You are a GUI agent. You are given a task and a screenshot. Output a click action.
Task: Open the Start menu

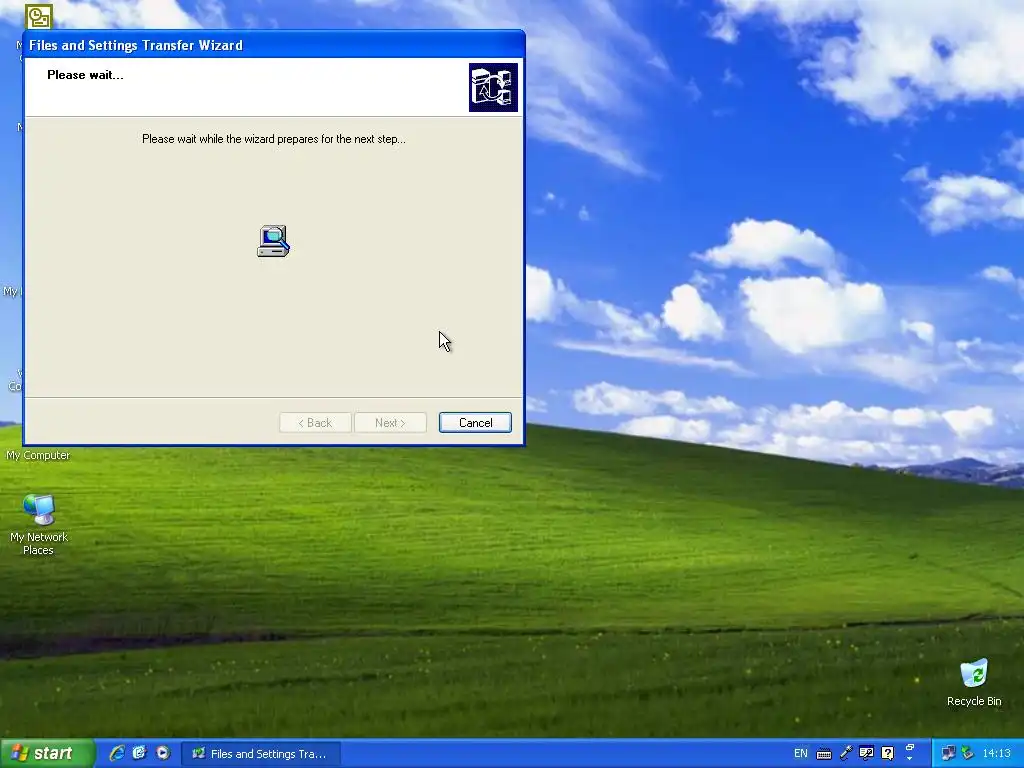46,753
